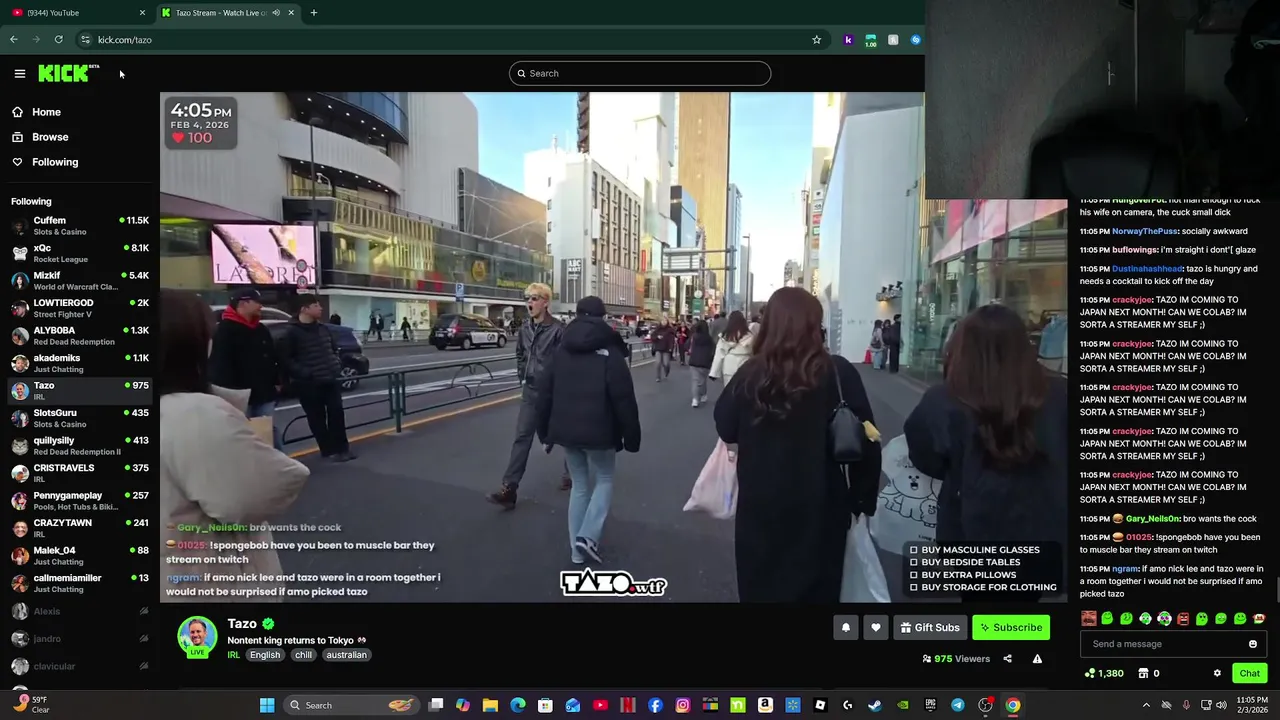The image size is (1280, 720).
Task: Open CRISTRAVELS IRL stream
Action: click(80, 473)
